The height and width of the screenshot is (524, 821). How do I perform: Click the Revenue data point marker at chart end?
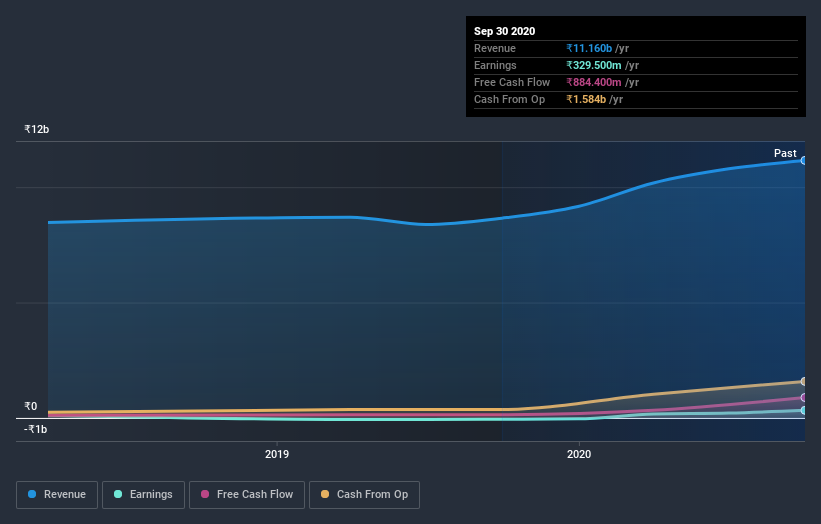pyautogui.click(x=804, y=161)
